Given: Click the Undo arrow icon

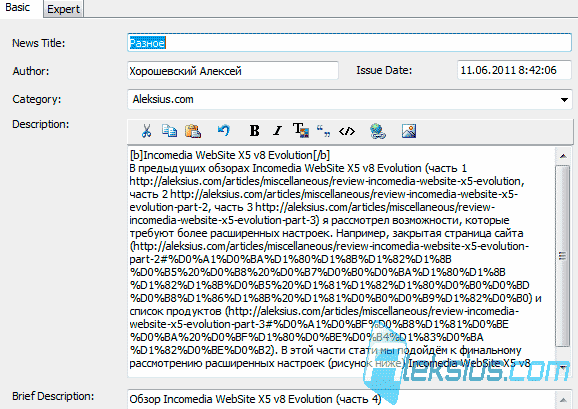Looking at the screenshot, I should (x=224, y=130).
